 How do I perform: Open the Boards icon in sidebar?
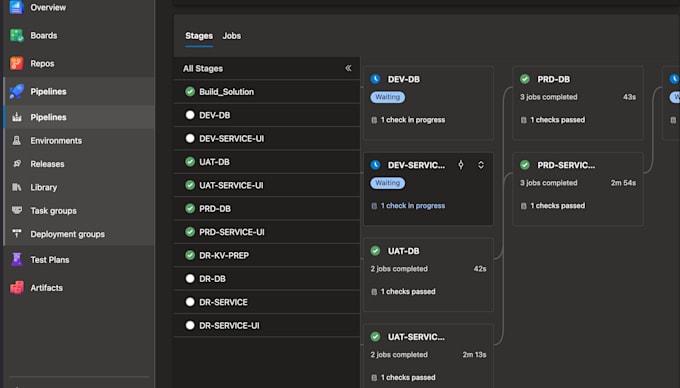[x=16, y=36]
